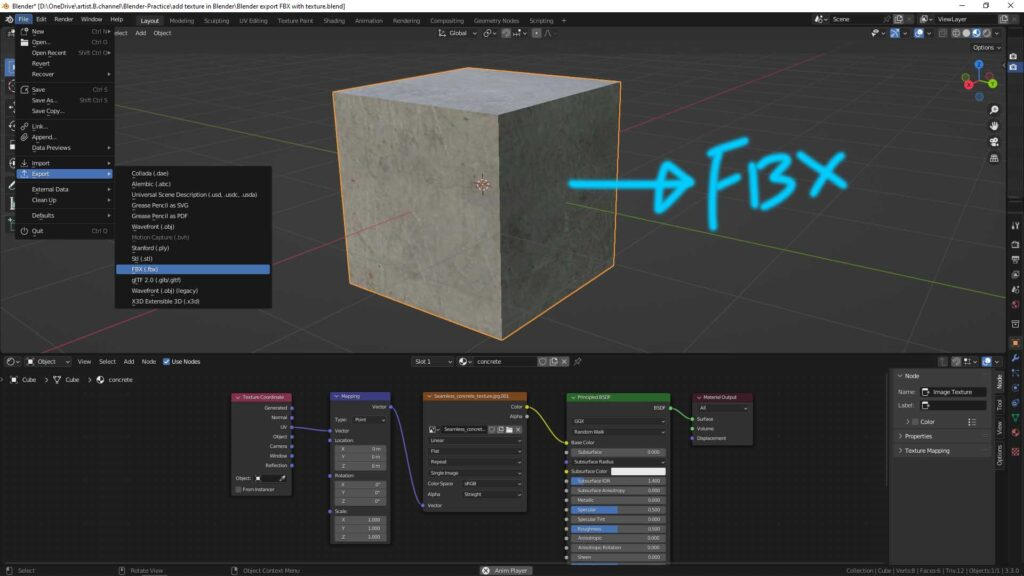Image resolution: width=1024 pixels, height=576 pixels.
Task: Toggle the From Instancer checkbox
Action: click(x=238, y=489)
